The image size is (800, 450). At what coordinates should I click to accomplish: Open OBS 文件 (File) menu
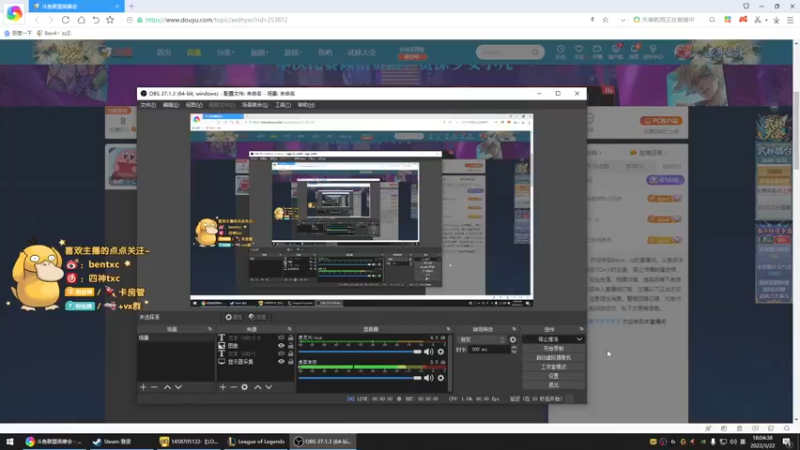148,105
